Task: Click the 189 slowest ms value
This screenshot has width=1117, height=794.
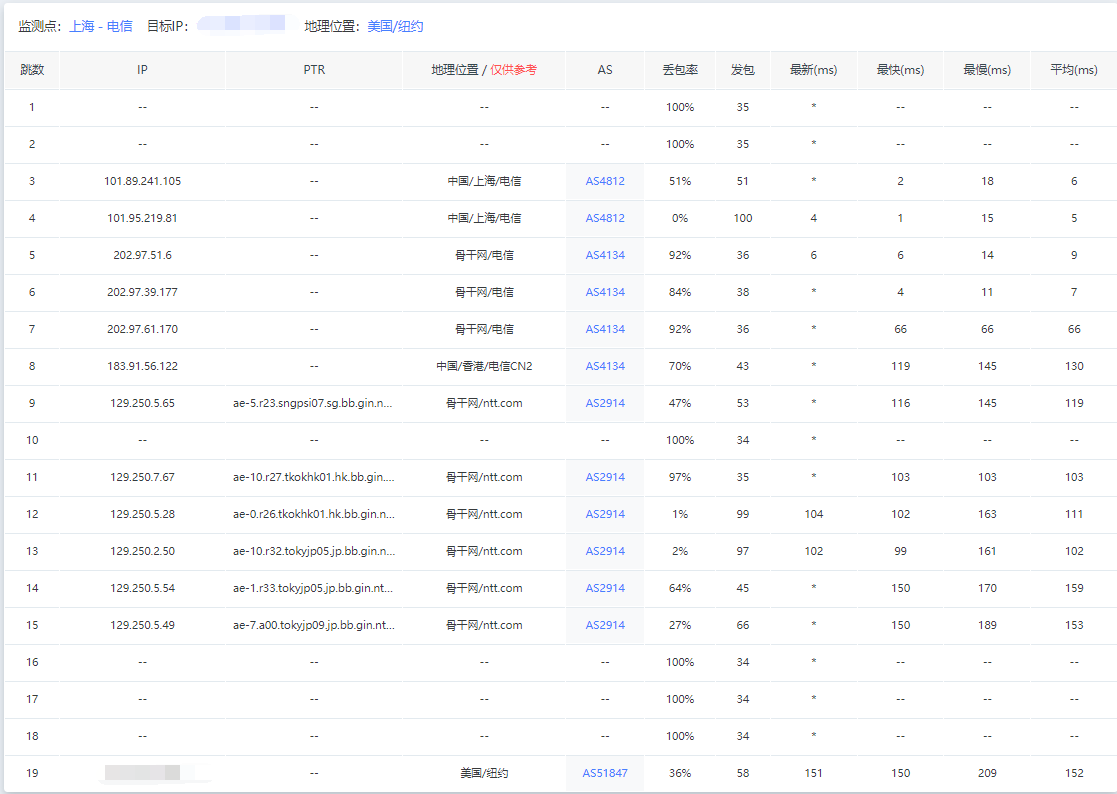Action: click(987, 625)
